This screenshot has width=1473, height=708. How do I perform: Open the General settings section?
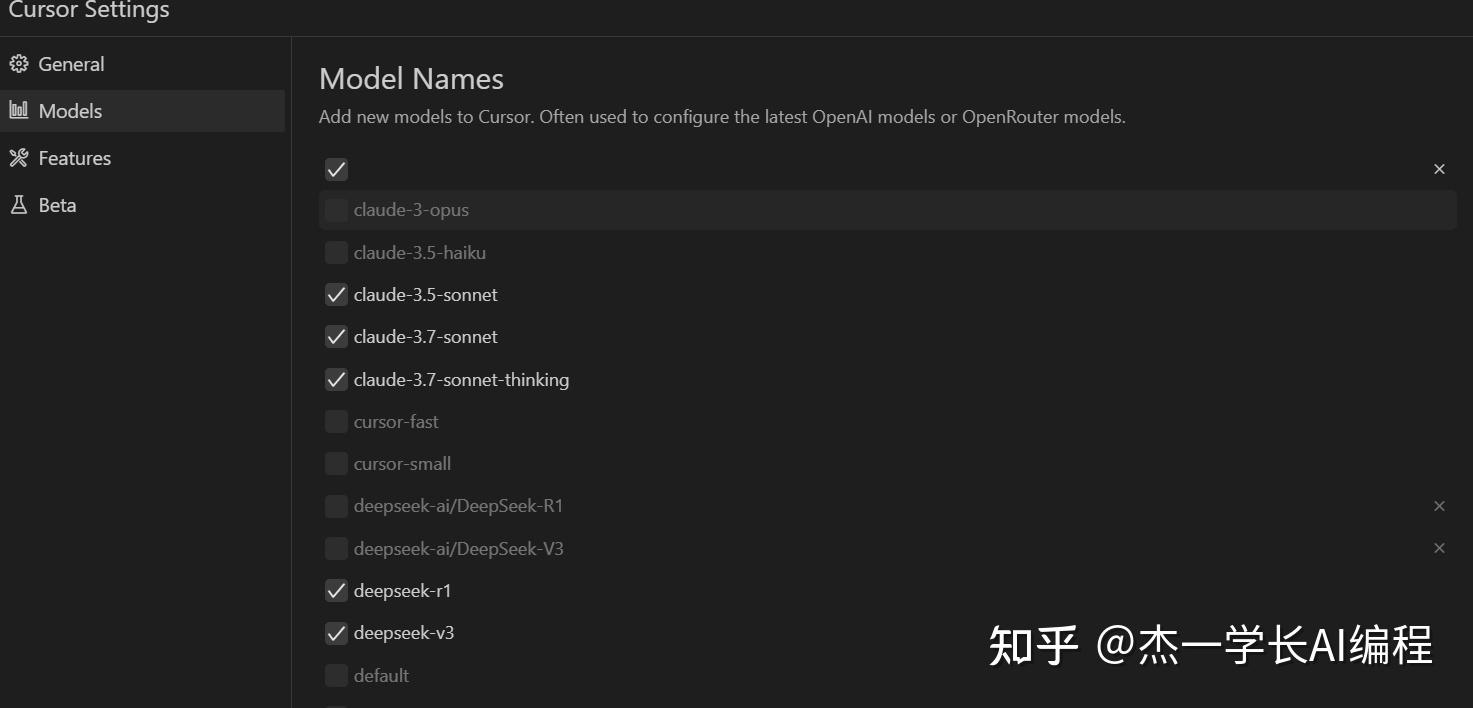[70, 63]
